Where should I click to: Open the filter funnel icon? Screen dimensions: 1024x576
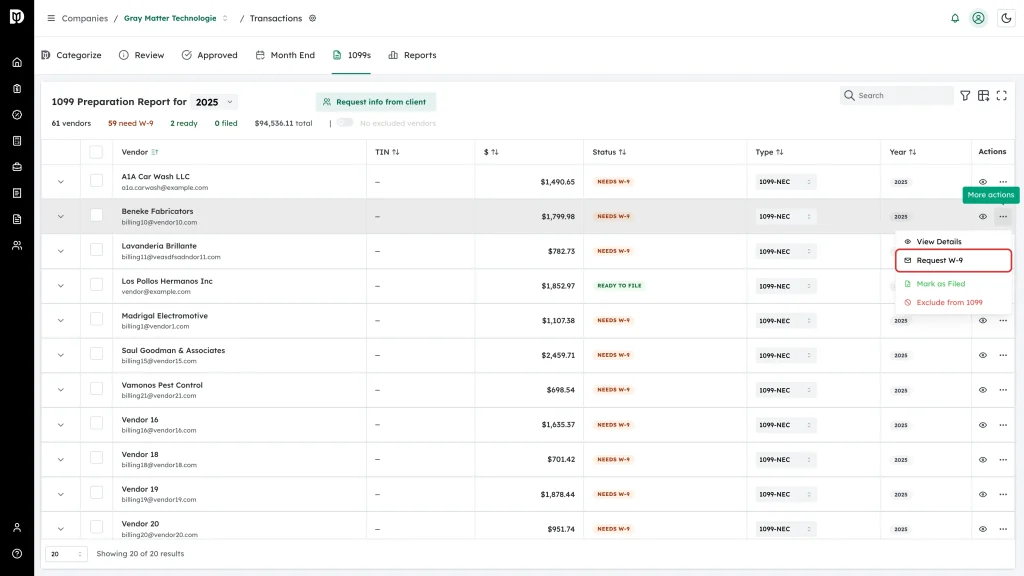pos(965,96)
